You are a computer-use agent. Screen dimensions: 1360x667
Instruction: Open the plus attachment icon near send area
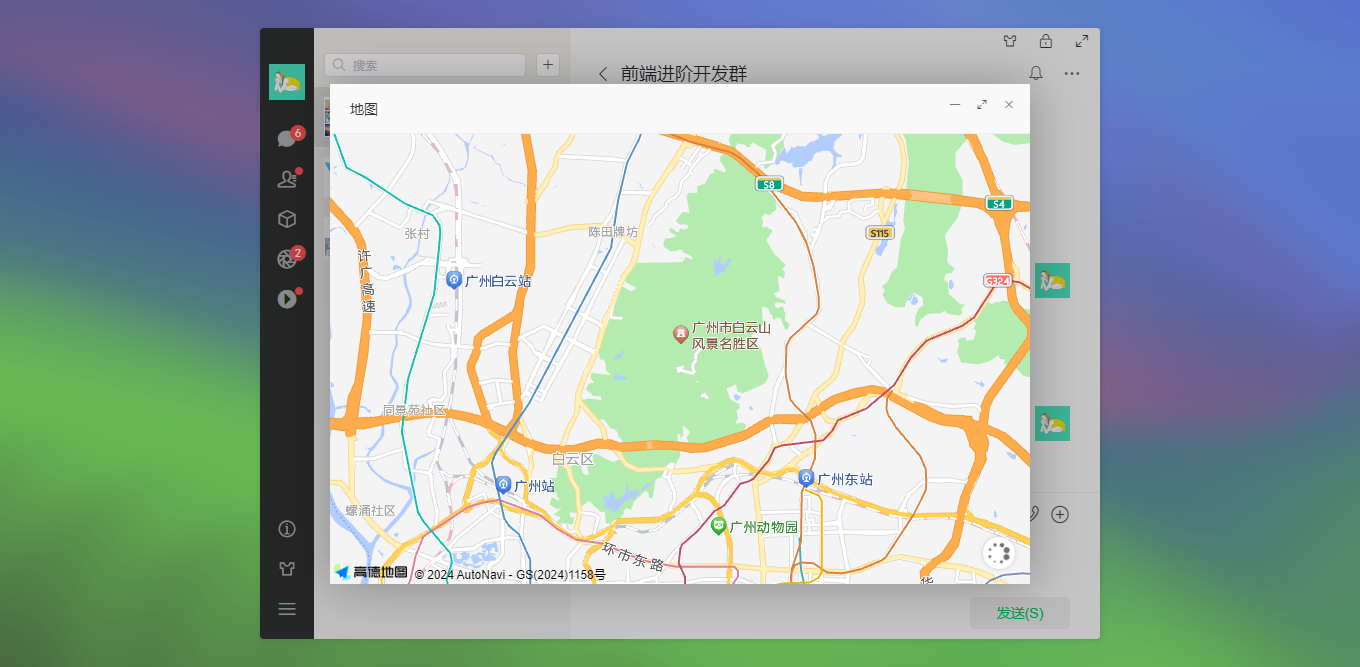(x=1060, y=514)
